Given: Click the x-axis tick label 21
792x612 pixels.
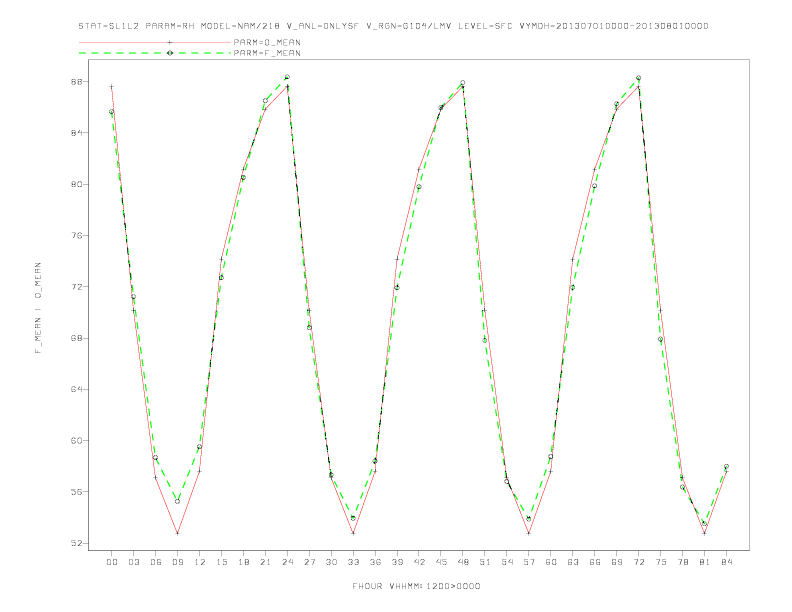Looking at the screenshot, I should pyautogui.click(x=265, y=562).
